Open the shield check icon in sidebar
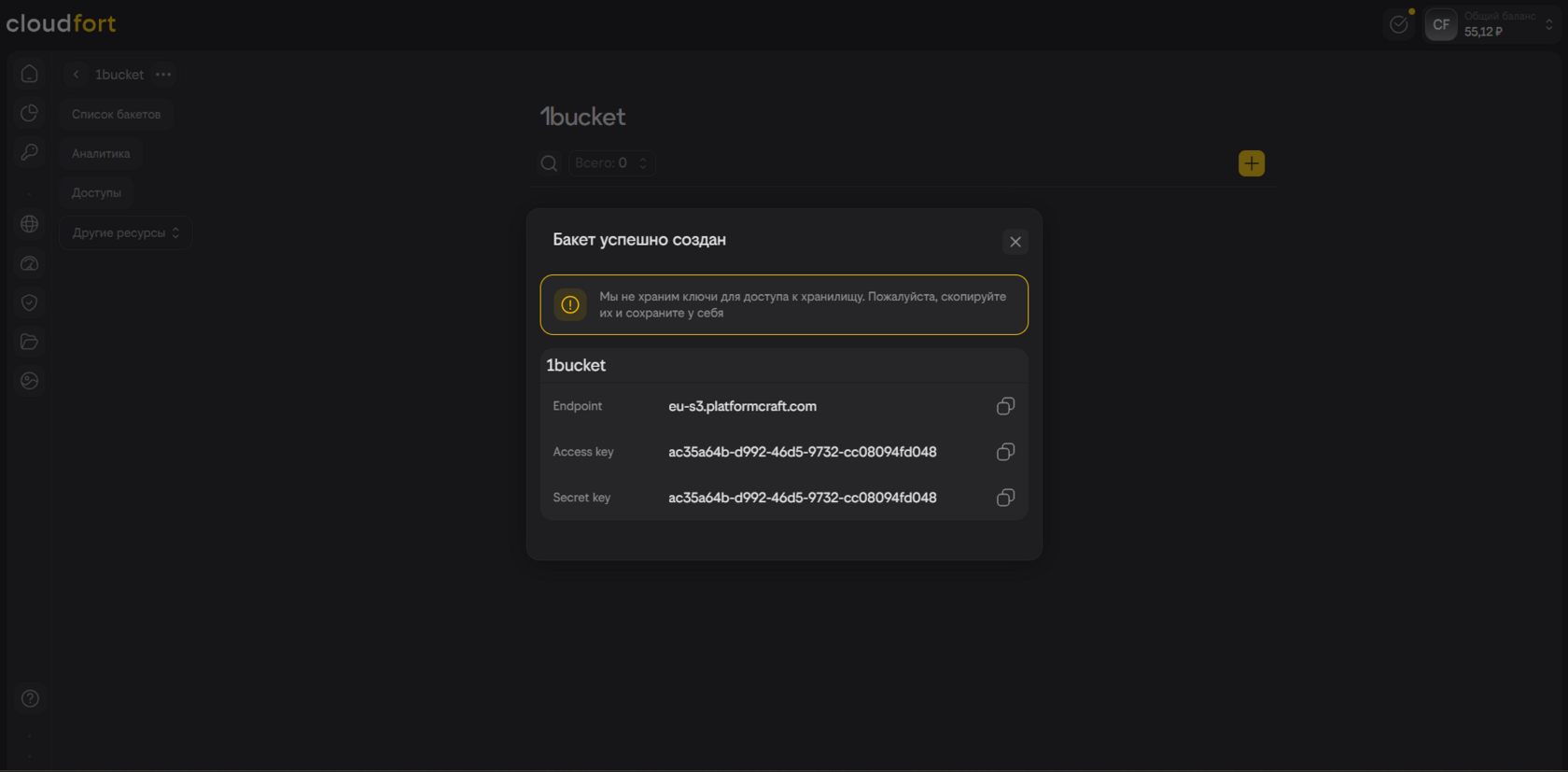 coord(30,302)
